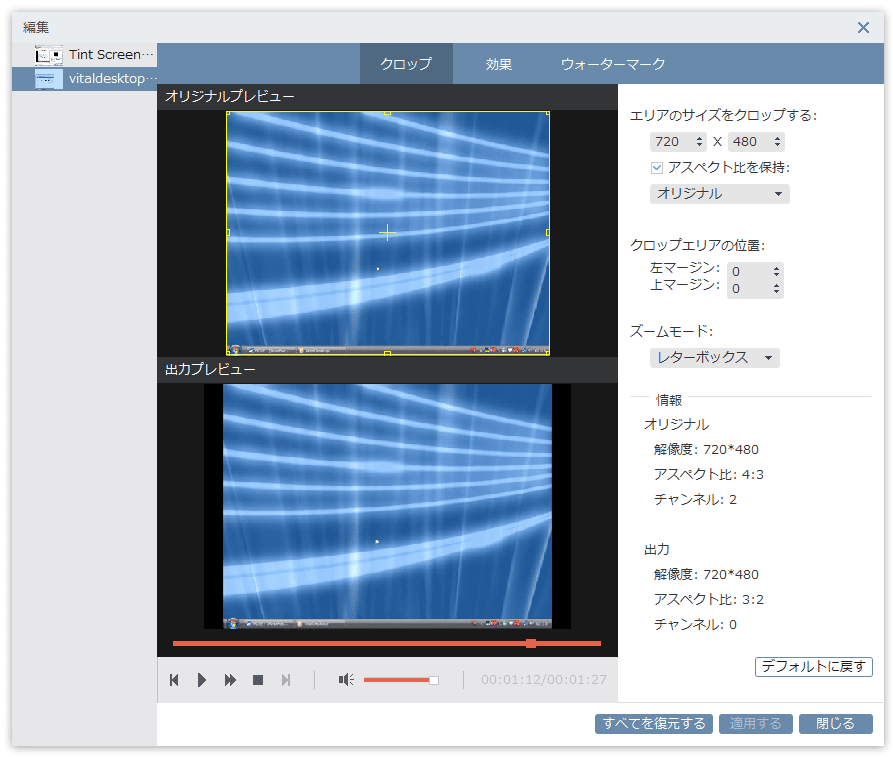Click the チャンネル: 0 text
The width and height of the screenshot is (893, 757).
coord(695,624)
